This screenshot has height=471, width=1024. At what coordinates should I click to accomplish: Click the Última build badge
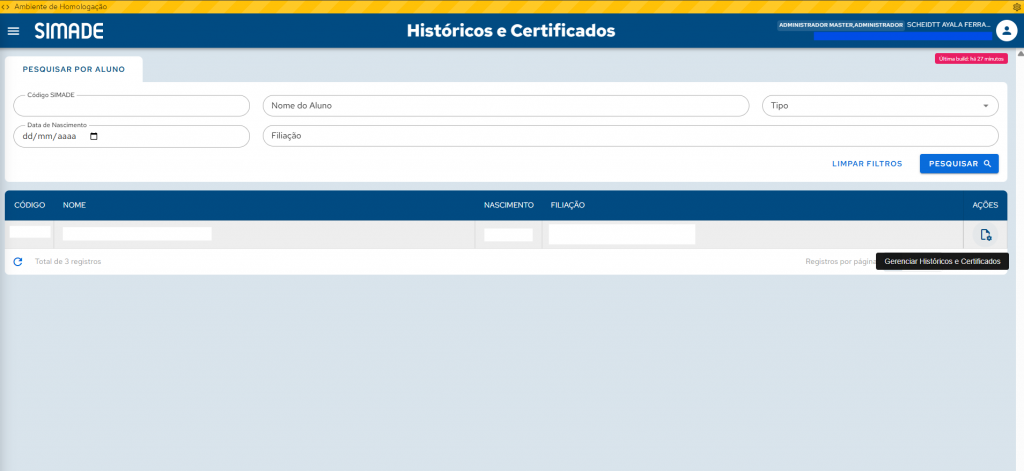970,59
